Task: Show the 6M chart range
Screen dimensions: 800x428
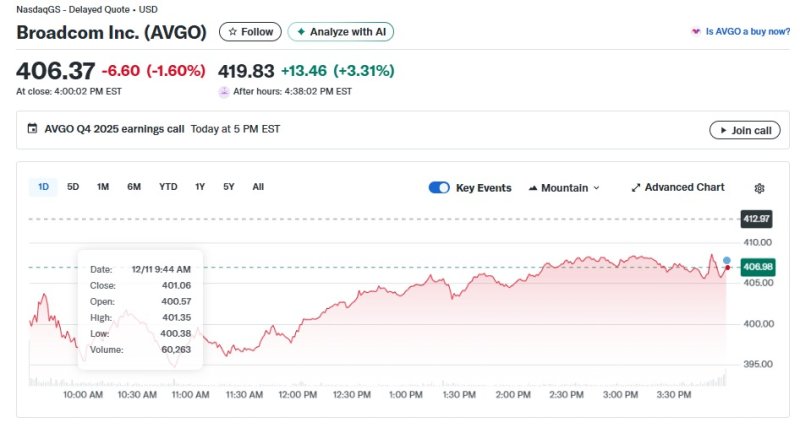Action: (x=134, y=187)
